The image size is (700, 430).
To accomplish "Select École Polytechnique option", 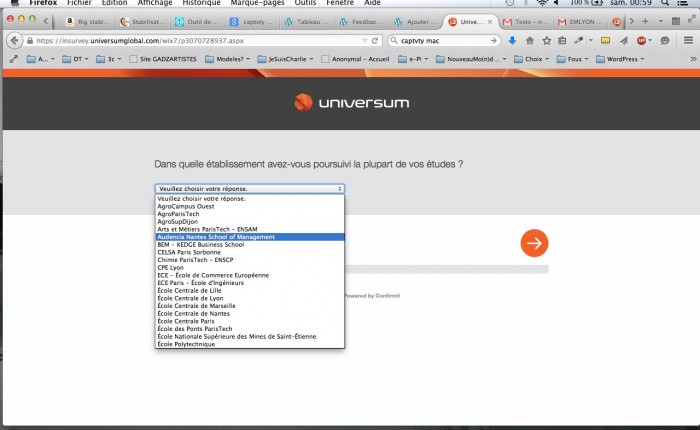I will tap(250, 344).
